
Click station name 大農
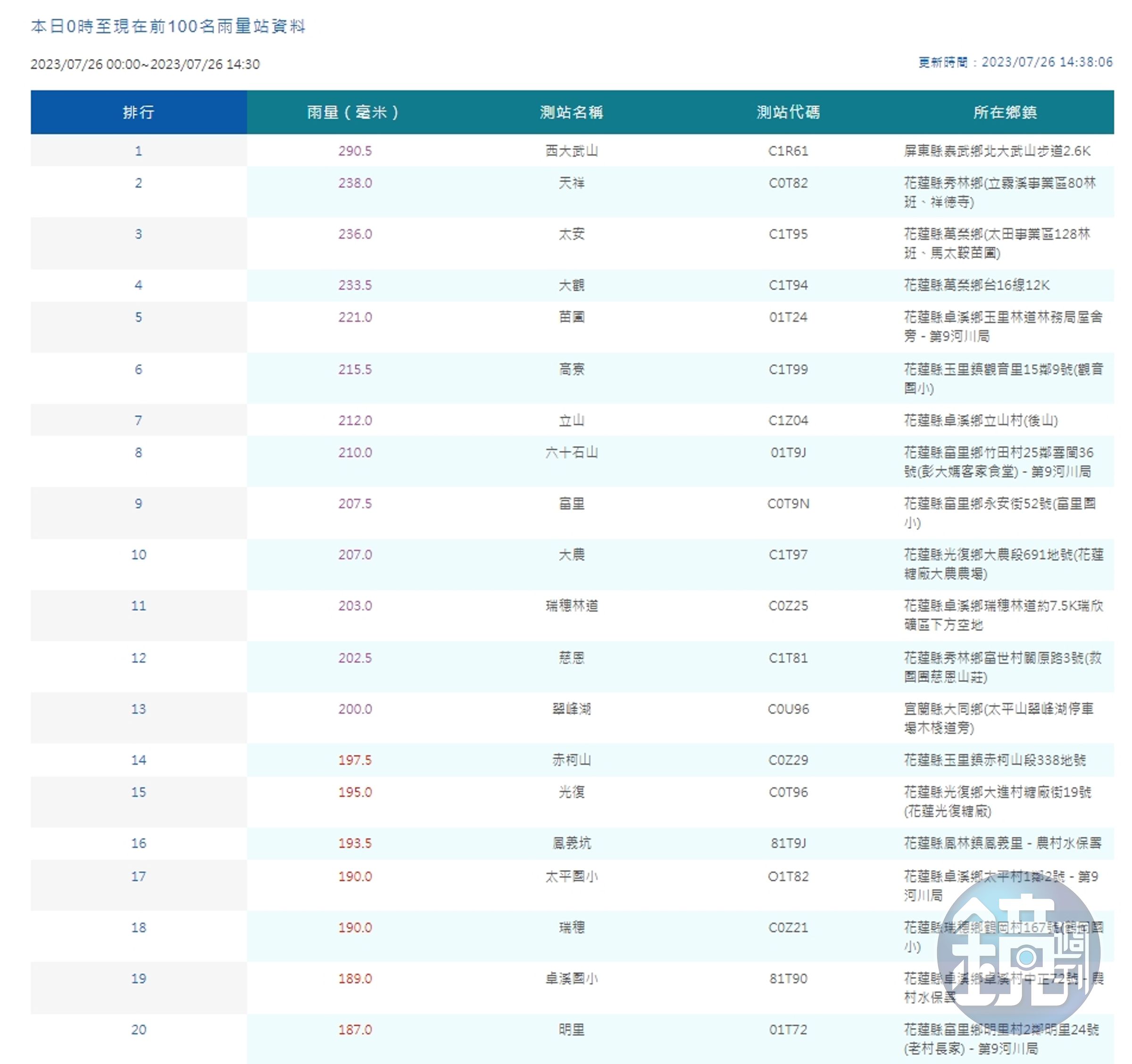pyautogui.click(x=572, y=555)
